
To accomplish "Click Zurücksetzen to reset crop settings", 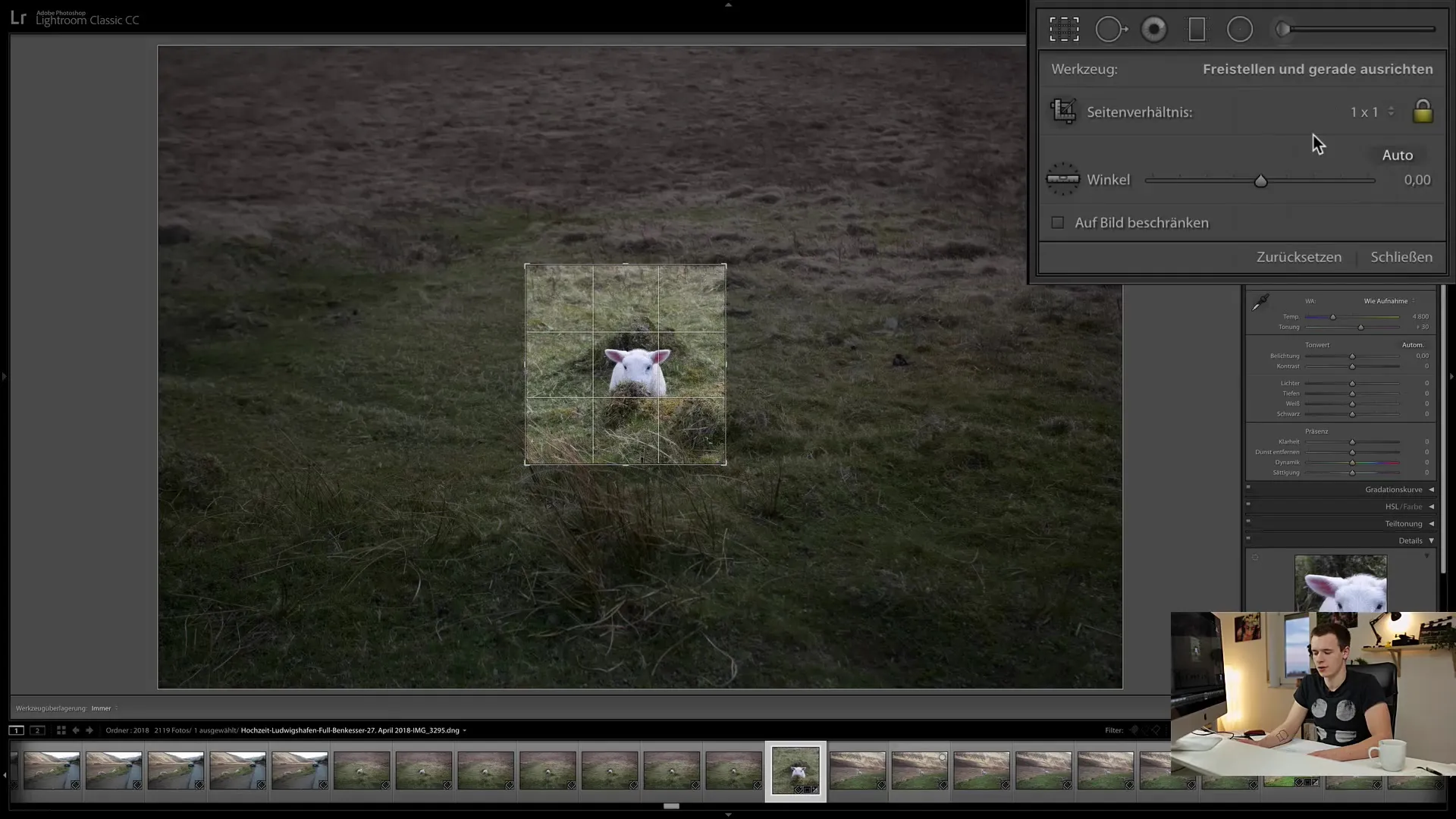I will point(1299,258).
